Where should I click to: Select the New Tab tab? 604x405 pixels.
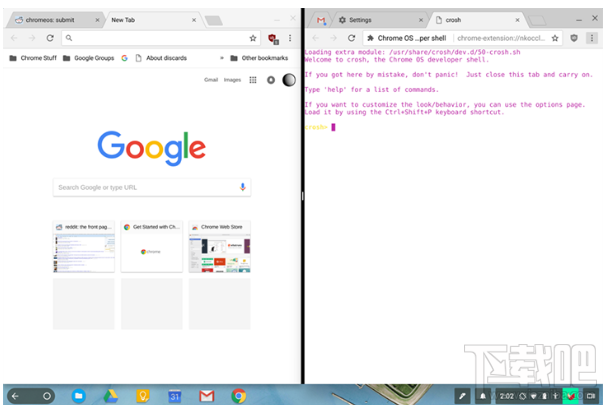pyautogui.click(x=152, y=20)
